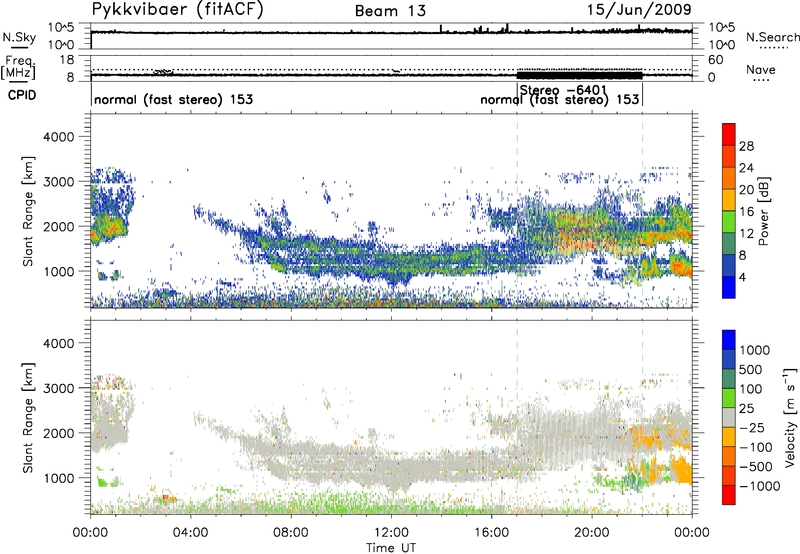The width and height of the screenshot is (800, 554).
Task: Click the dashed 22:00 marker in the power panel
Action: pos(642,210)
